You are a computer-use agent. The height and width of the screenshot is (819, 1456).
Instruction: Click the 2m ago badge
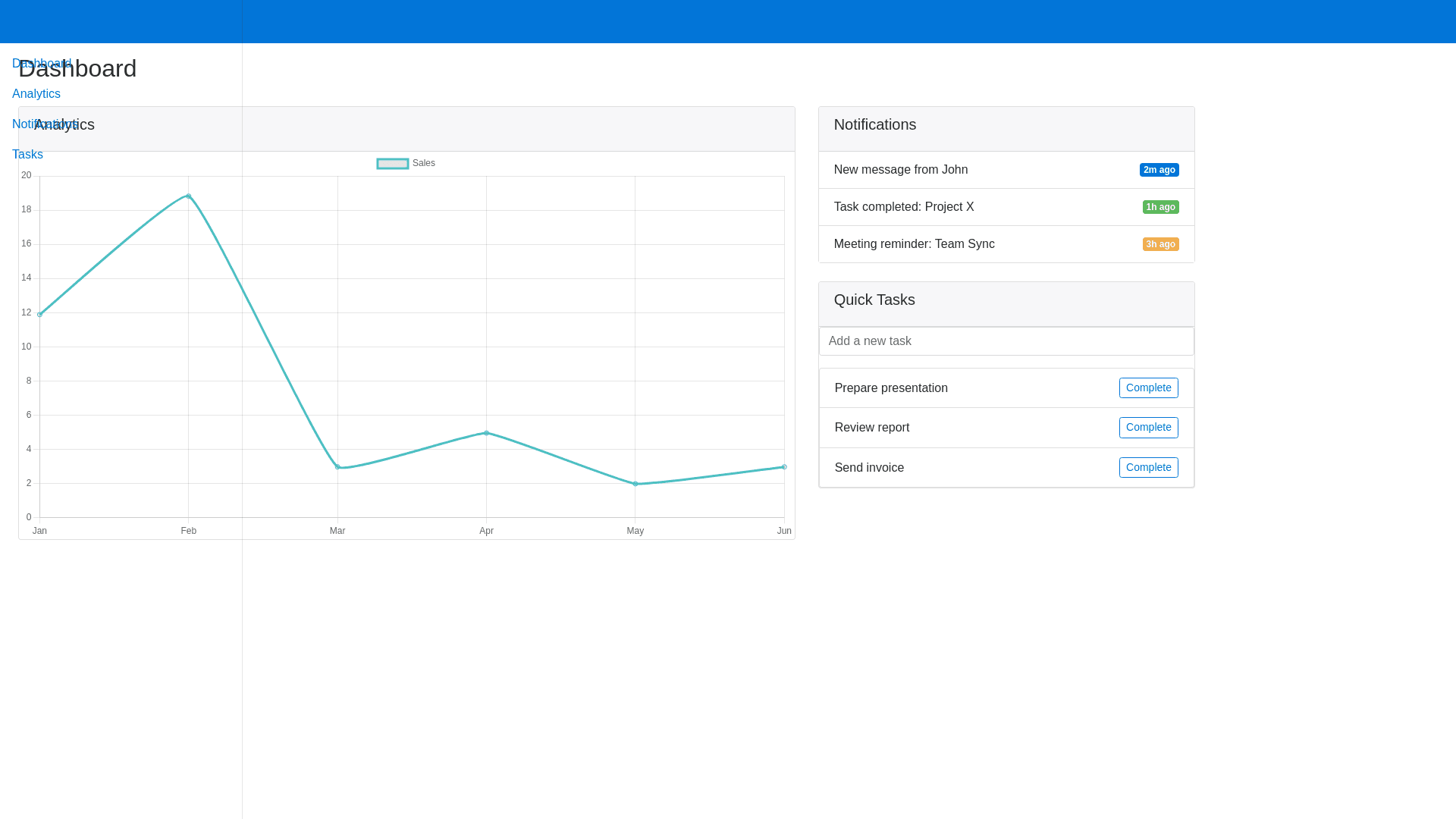(1159, 170)
